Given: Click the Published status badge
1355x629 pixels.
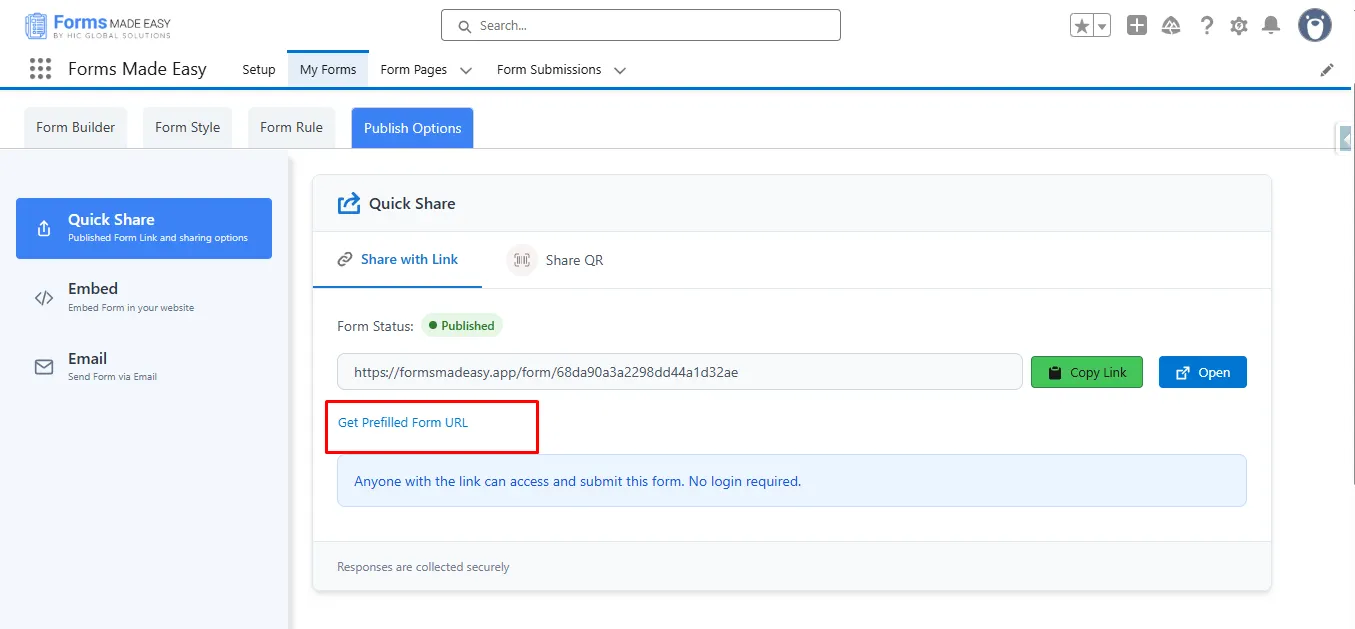Looking at the screenshot, I should [x=462, y=326].
